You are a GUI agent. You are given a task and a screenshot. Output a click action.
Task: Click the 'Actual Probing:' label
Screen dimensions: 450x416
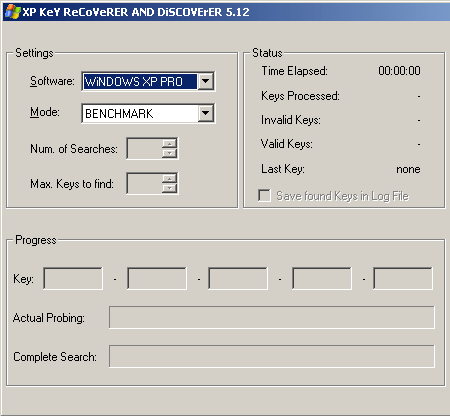tap(49, 318)
